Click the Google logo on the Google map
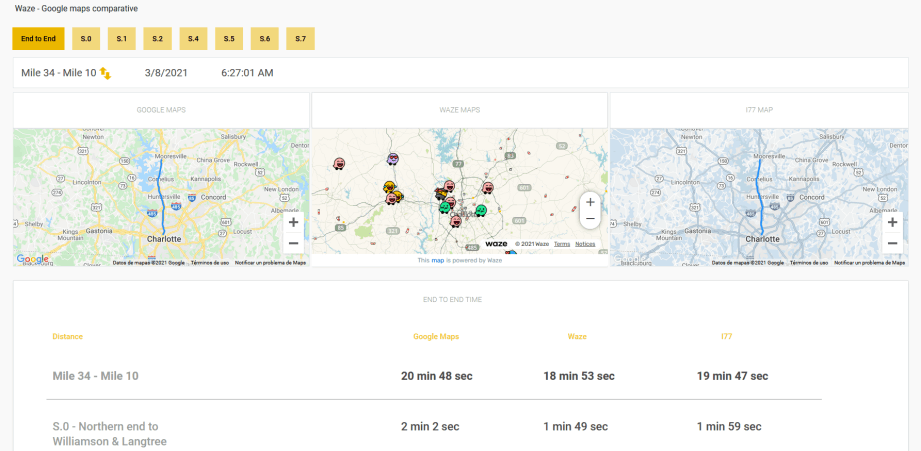 (32, 259)
